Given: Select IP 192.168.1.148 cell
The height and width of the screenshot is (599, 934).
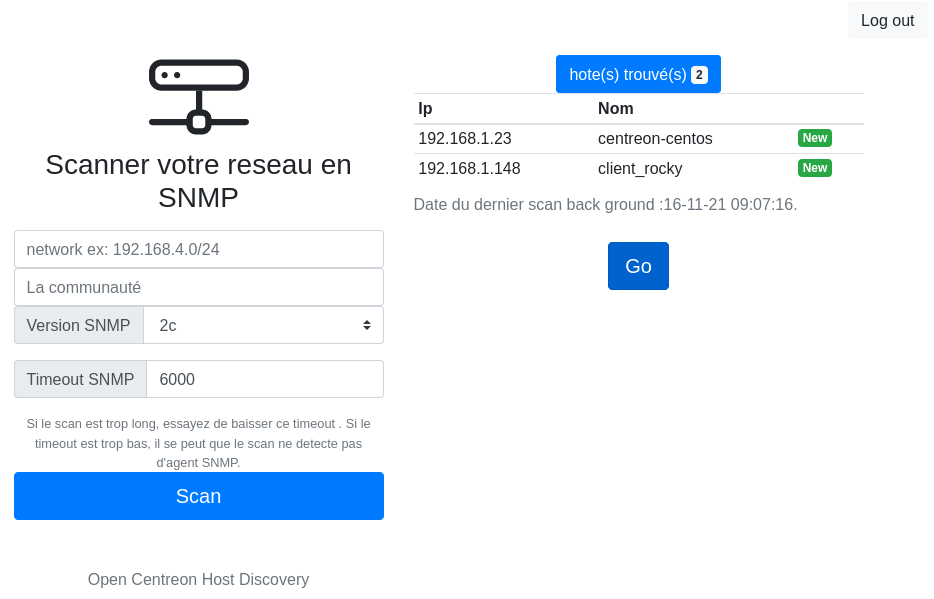Looking at the screenshot, I should pos(469,169).
